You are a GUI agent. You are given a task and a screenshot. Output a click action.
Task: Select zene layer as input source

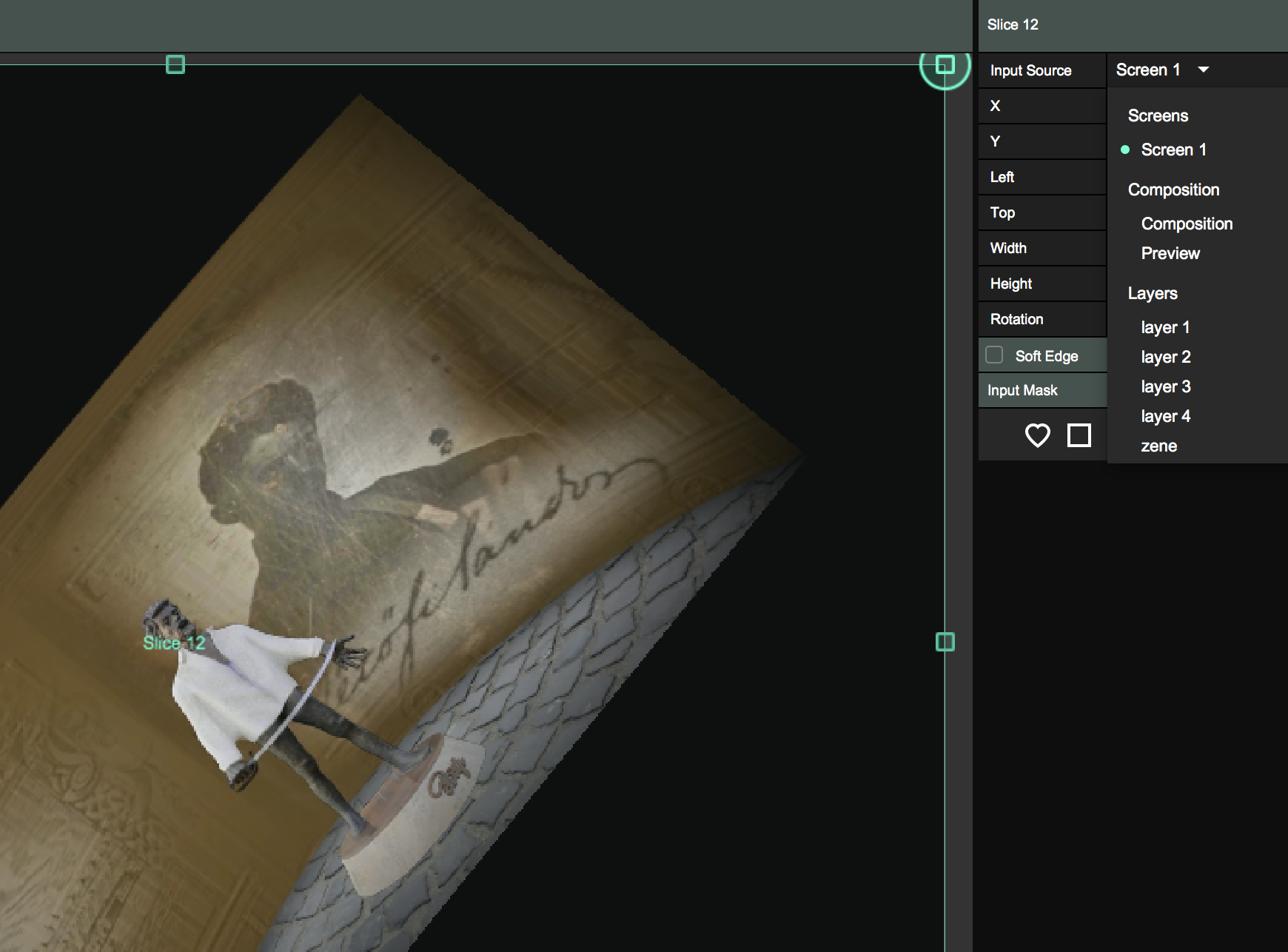(1158, 446)
